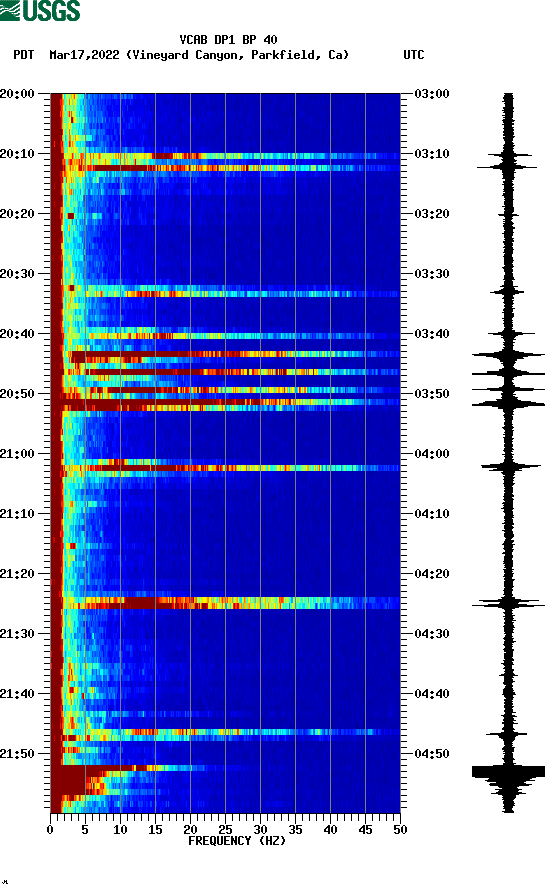Click the 21:40 PDT time label
This screenshot has height=893, width=552.
coord(17,694)
